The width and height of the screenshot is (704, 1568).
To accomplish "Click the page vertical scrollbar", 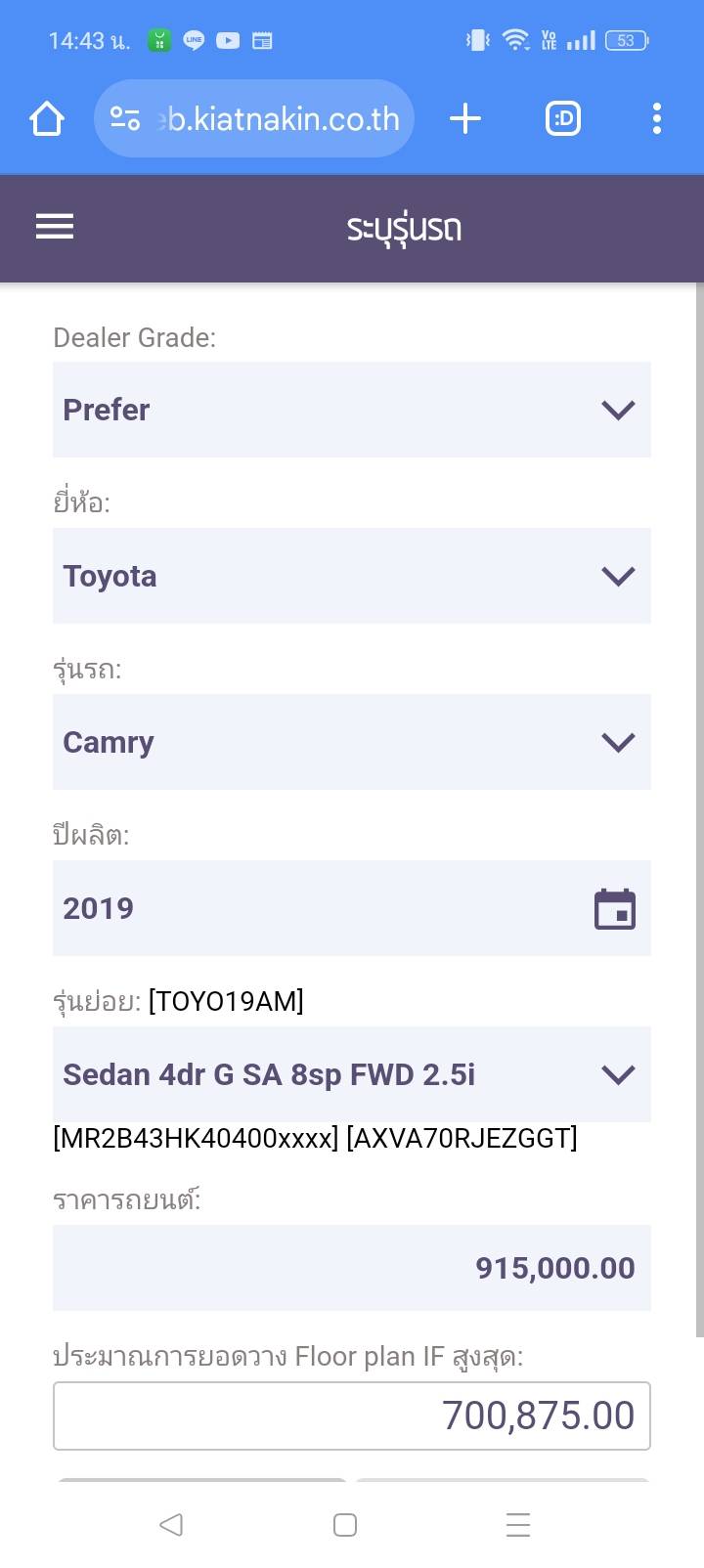I will [x=699, y=782].
